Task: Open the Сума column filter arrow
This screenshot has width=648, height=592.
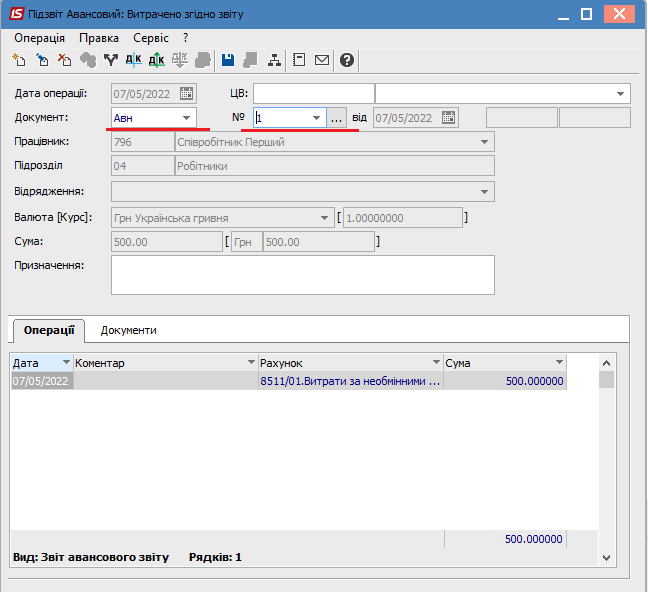Action: 559,363
